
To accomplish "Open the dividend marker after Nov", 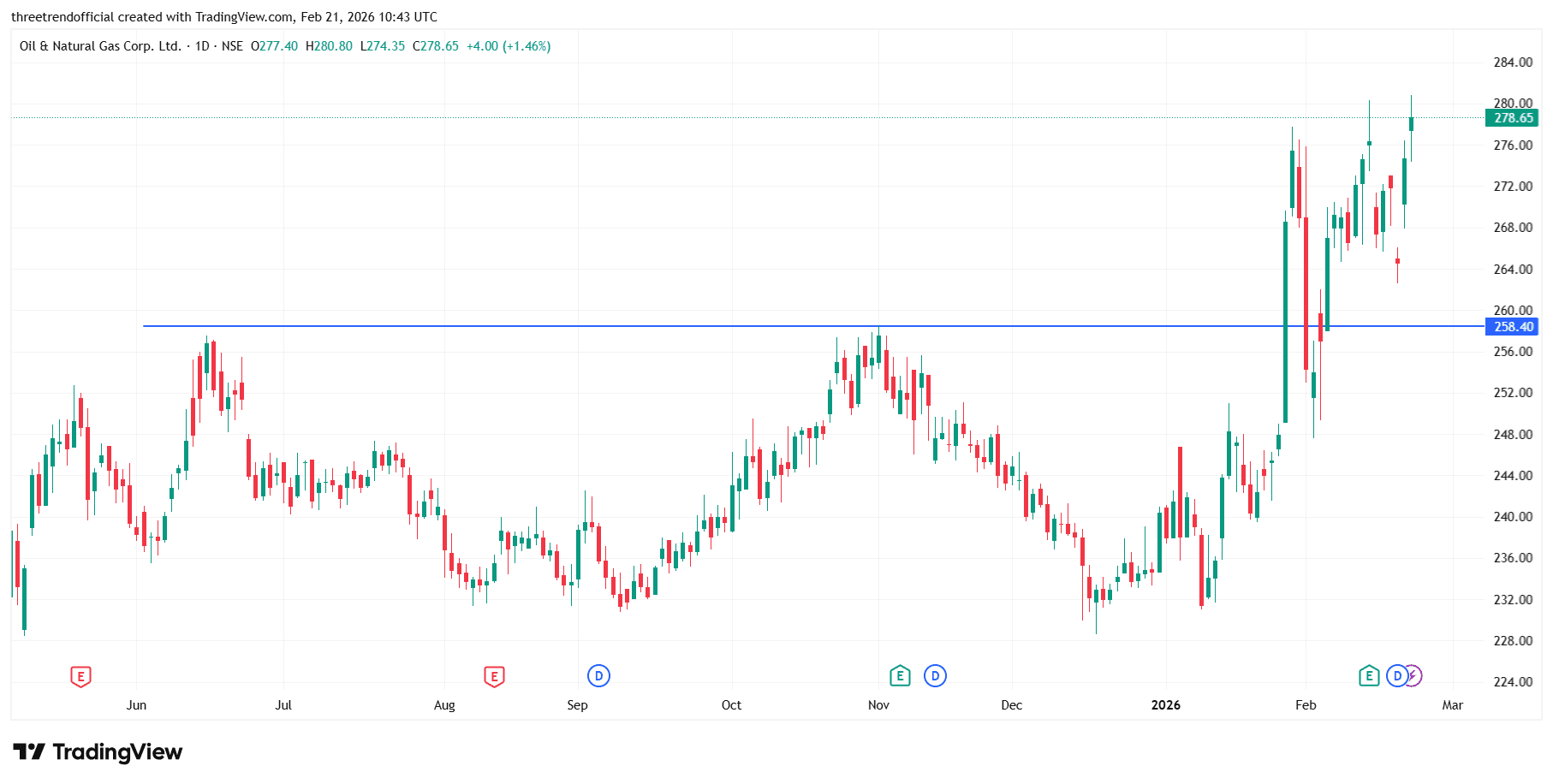I will (x=935, y=676).
